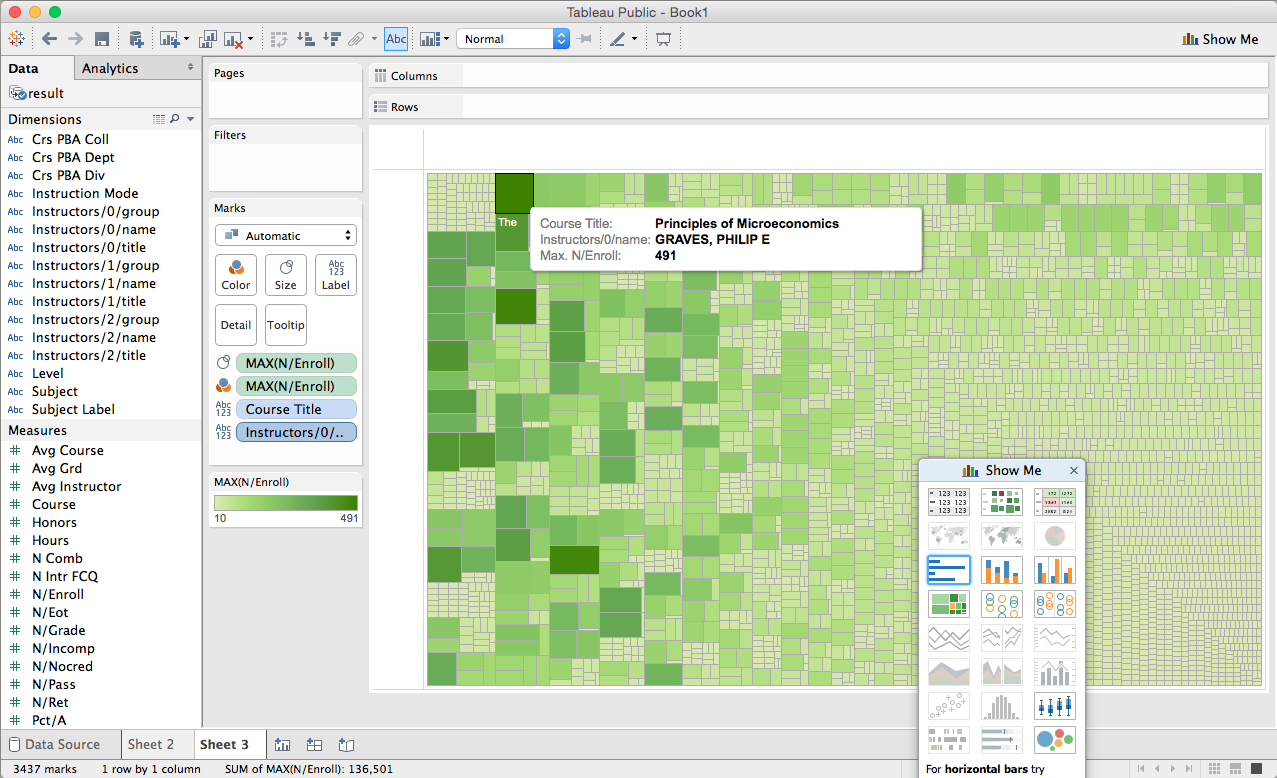Click the Sort ascending toolbar icon
Viewport: 1277px width, 778px height.
[x=306, y=39]
